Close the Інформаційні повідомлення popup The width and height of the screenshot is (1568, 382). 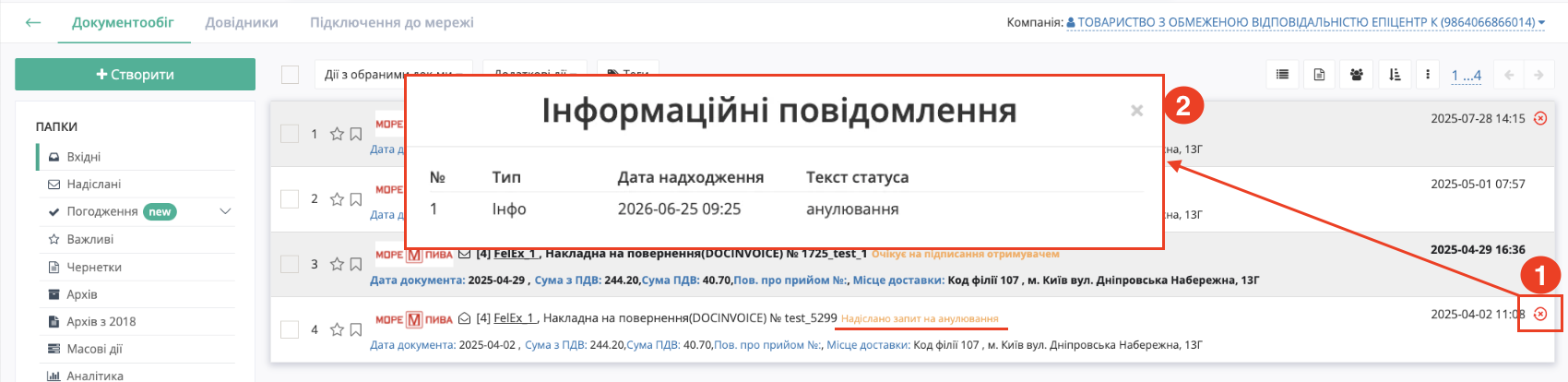[1136, 111]
